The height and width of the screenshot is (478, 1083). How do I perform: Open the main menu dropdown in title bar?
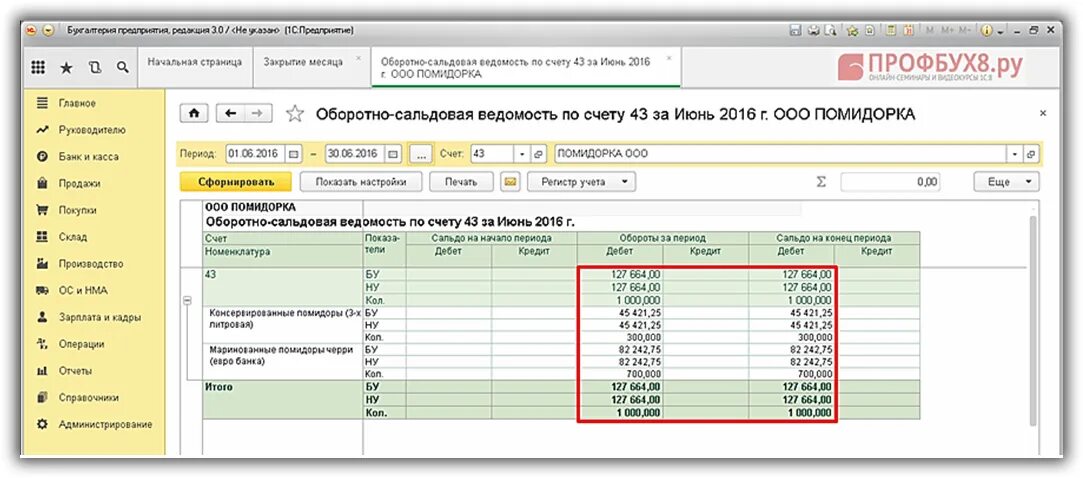[x=48, y=30]
